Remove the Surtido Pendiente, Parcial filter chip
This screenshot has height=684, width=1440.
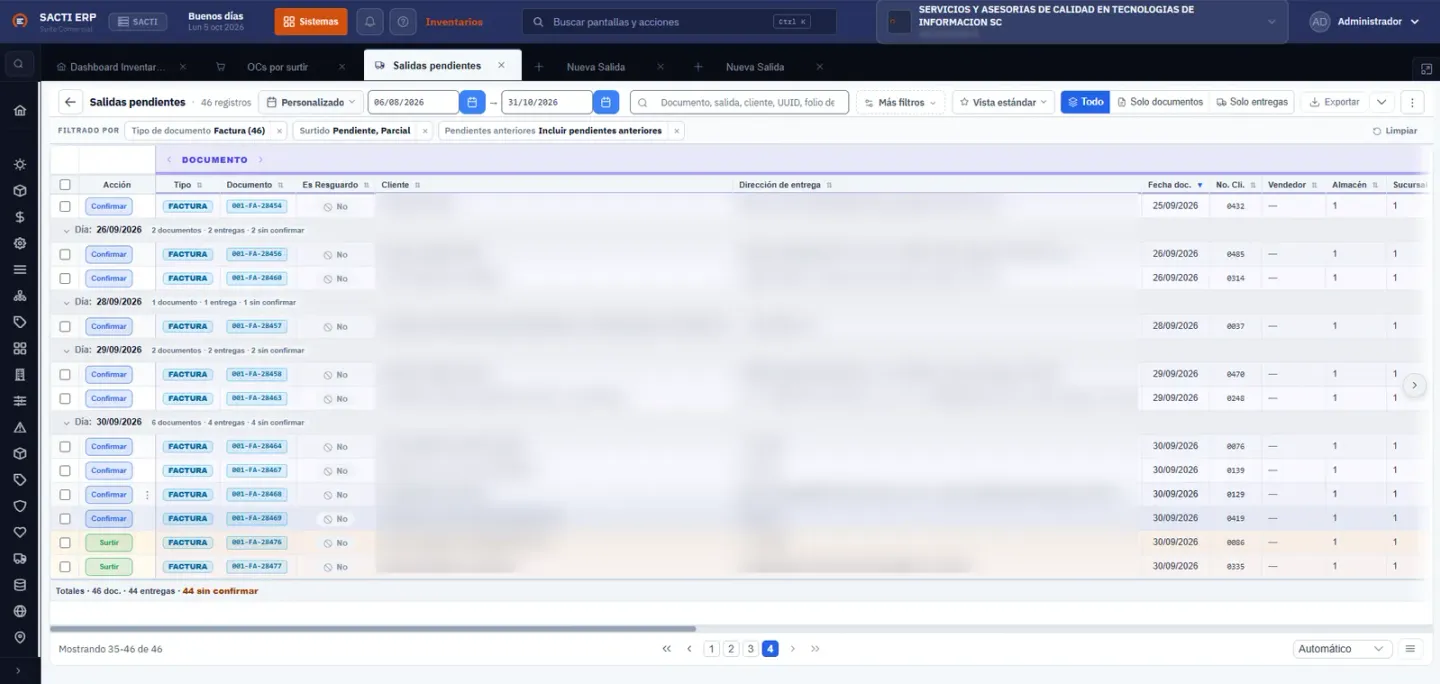[x=425, y=131]
